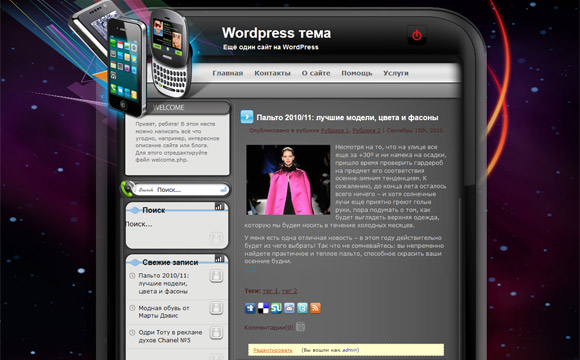Open tag link тег 2
Screen dimensions: 580x360
tap(290, 291)
